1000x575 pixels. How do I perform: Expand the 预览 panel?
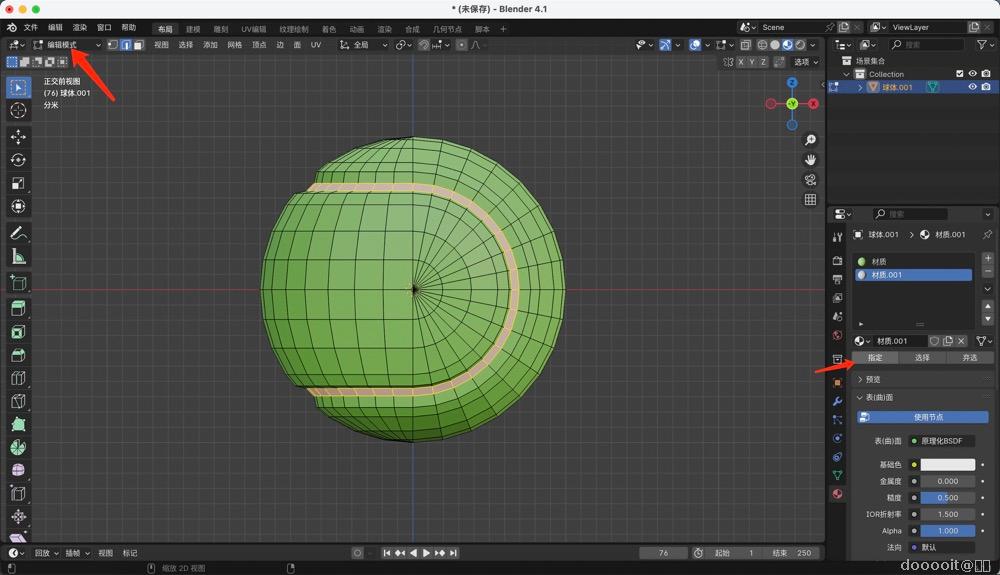872,380
